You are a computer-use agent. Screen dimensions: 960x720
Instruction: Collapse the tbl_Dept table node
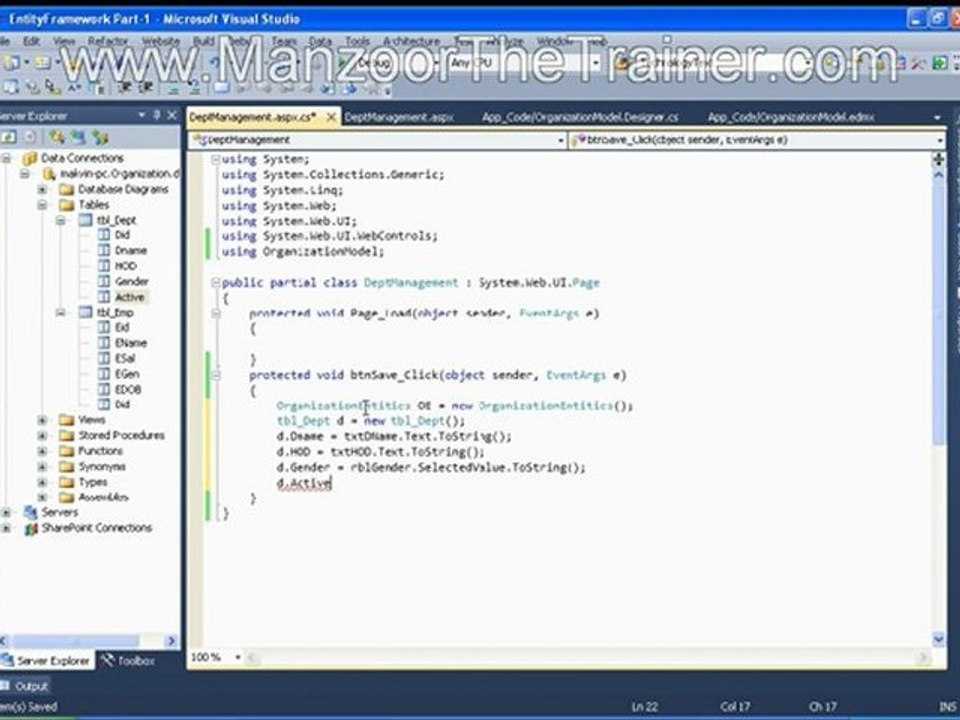[61, 220]
